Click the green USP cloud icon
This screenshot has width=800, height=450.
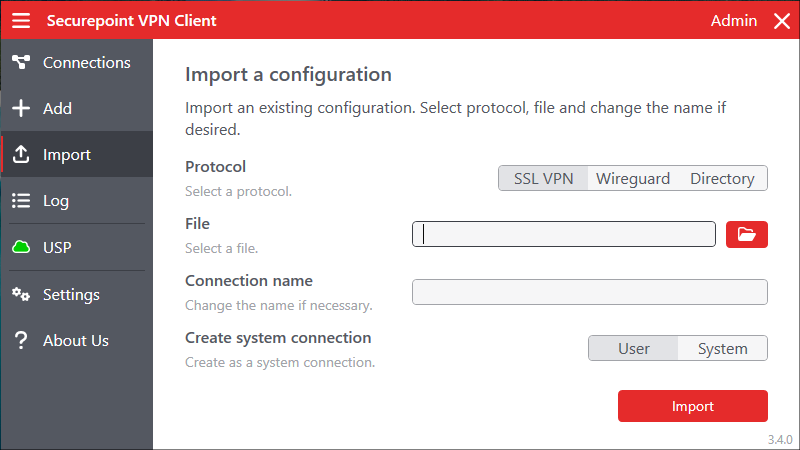[21, 247]
